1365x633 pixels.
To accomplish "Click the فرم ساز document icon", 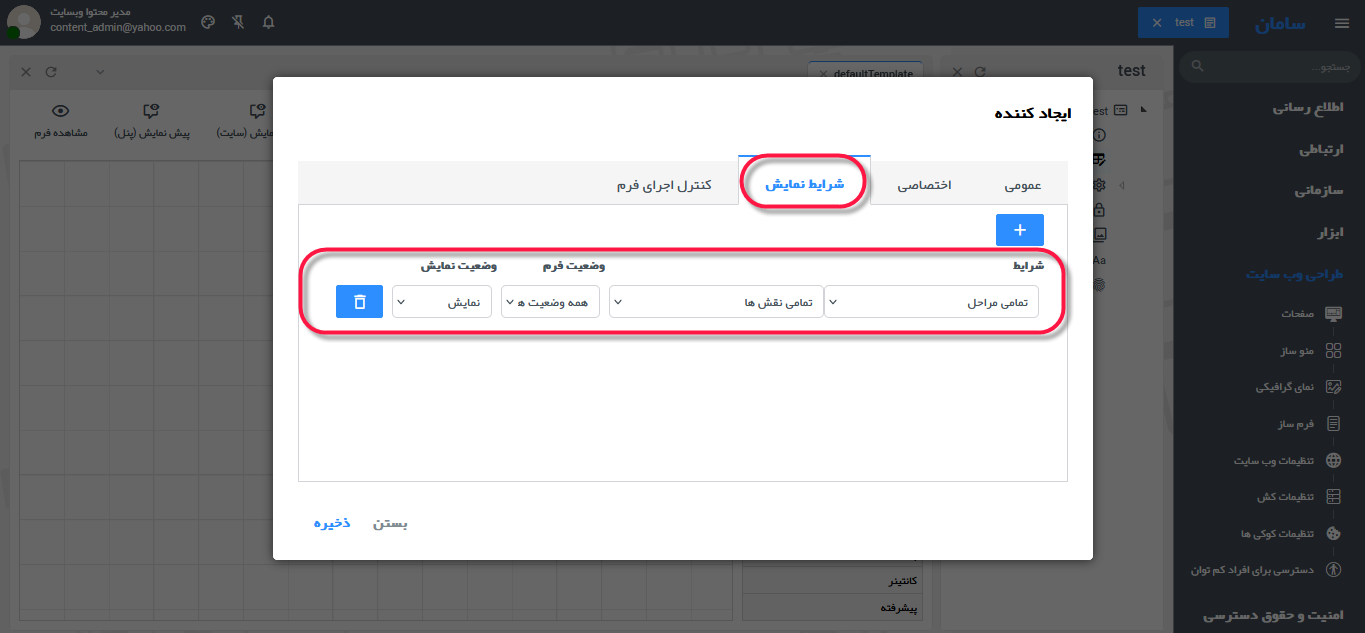I will pos(1333,424).
